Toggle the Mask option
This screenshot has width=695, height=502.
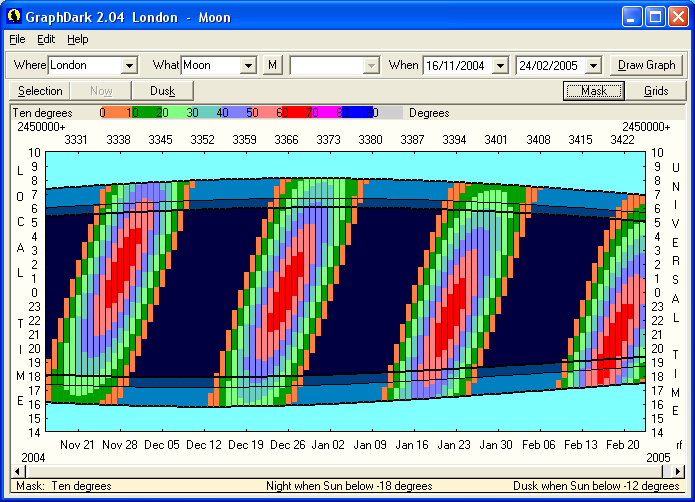(x=593, y=91)
